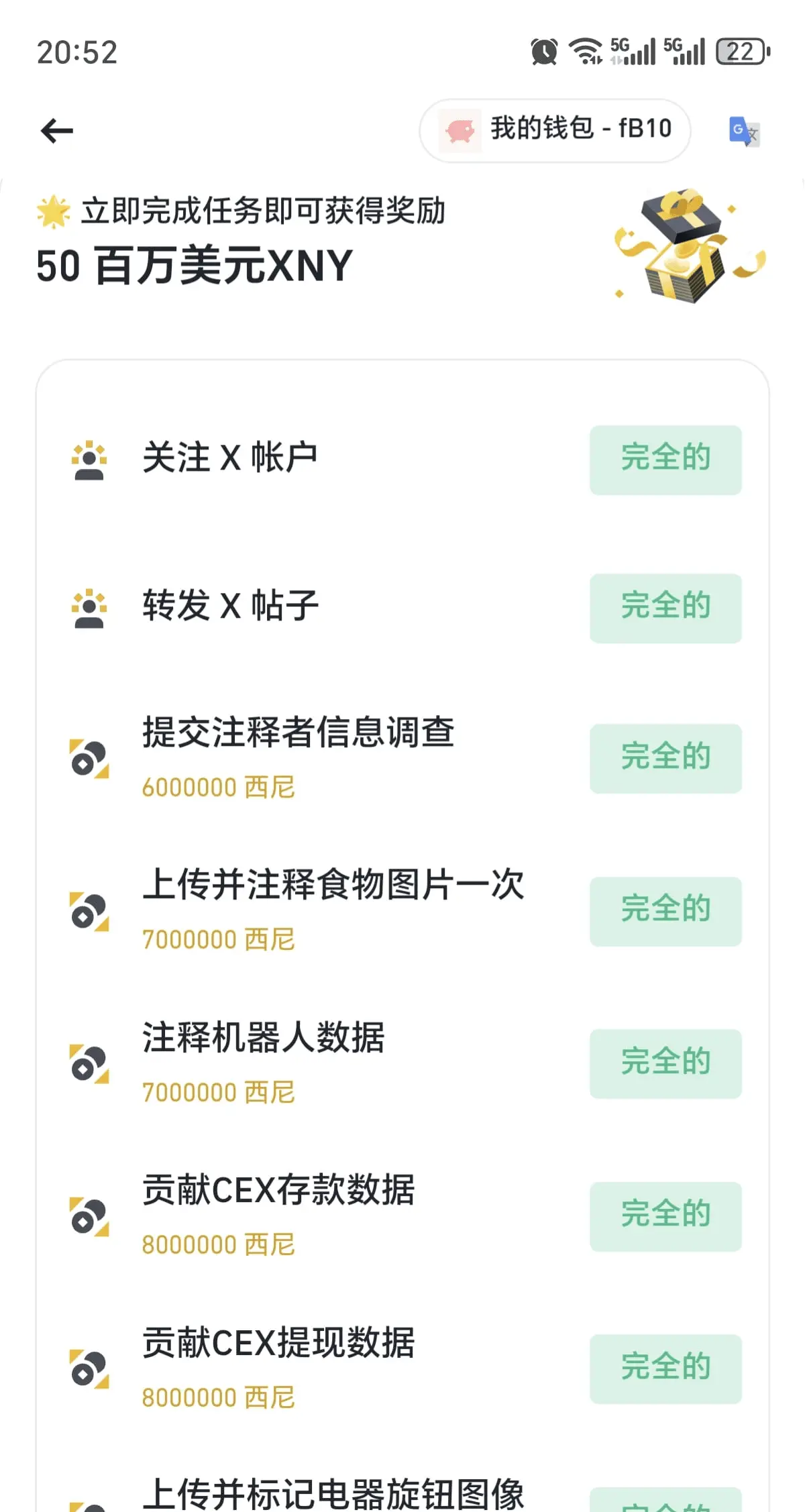
Task: Click 完全的 button for 注释机器人数据
Action: (x=665, y=1064)
